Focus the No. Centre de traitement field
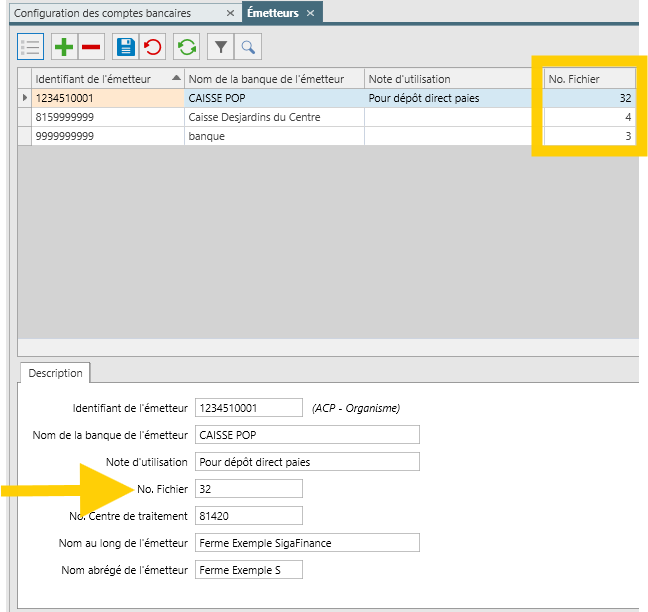Image resolution: width=648 pixels, height=612 pixels. tap(249, 516)
